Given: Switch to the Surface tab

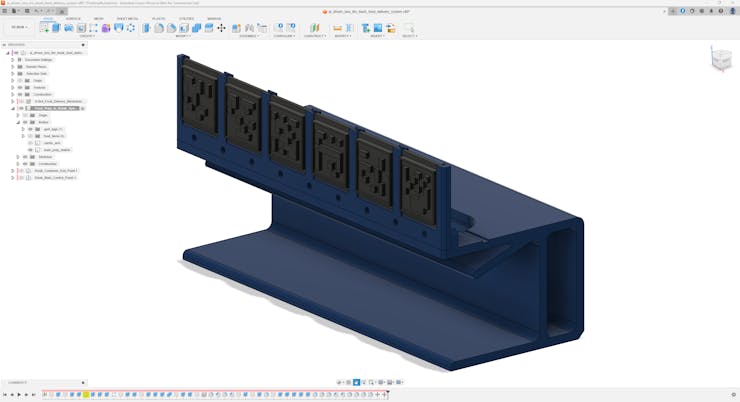Looking at the screenshot, I should (x=73, y=18).
